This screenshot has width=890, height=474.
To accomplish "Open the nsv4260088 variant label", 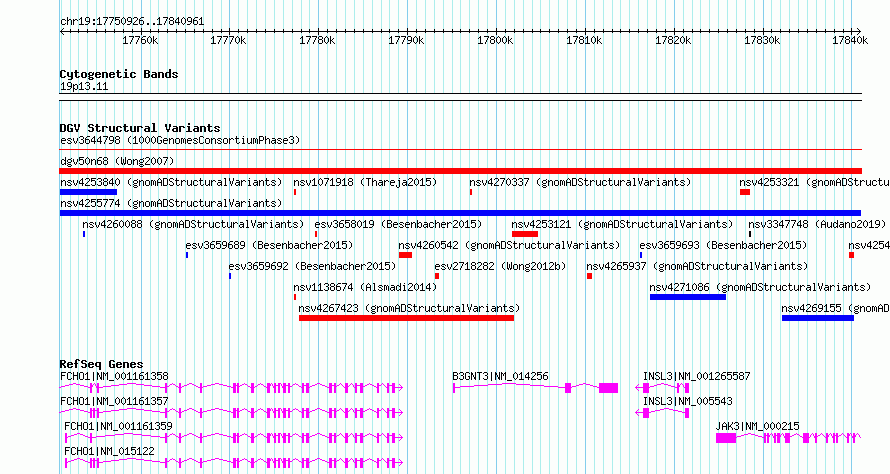I will (194, 224).
